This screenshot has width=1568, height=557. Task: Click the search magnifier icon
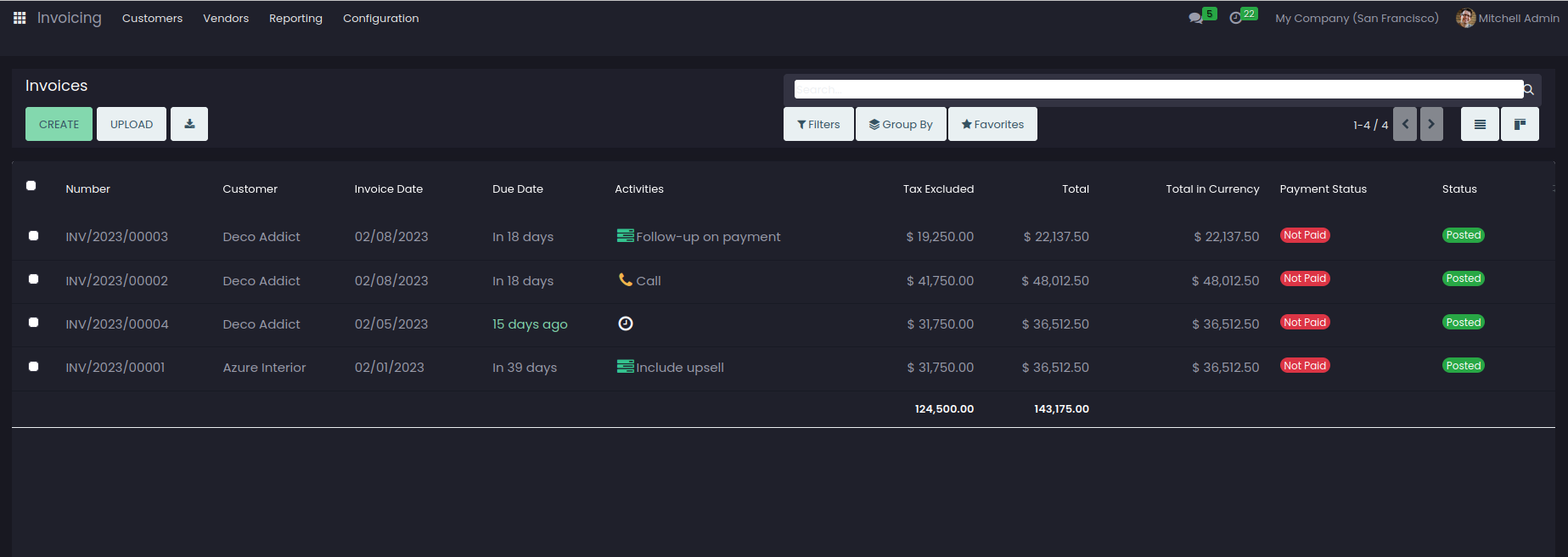pos(1528,89)
